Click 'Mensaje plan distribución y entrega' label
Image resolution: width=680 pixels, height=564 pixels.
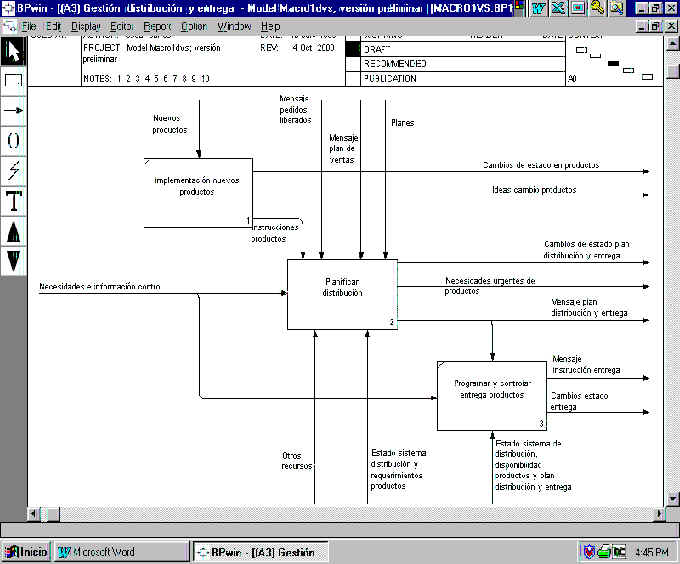click(x=589, y=307)
